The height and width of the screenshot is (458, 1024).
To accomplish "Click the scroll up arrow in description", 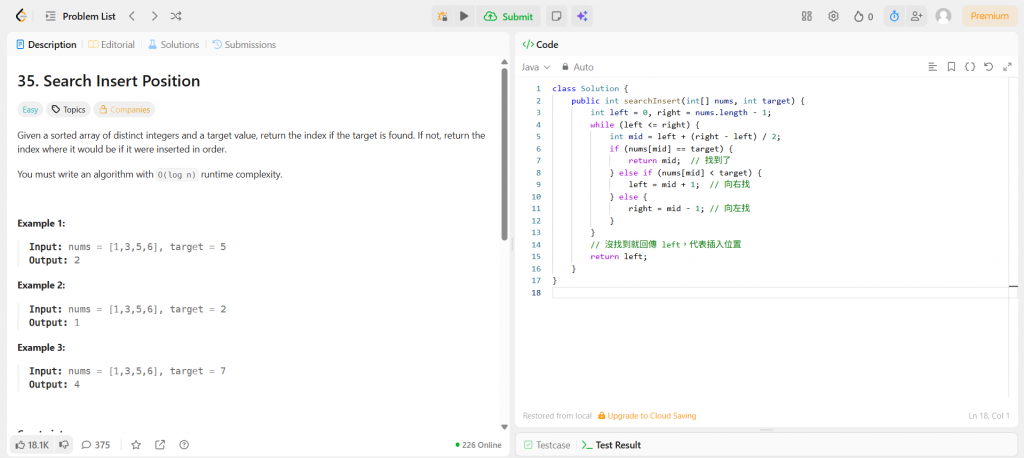I will click(504, 62).
